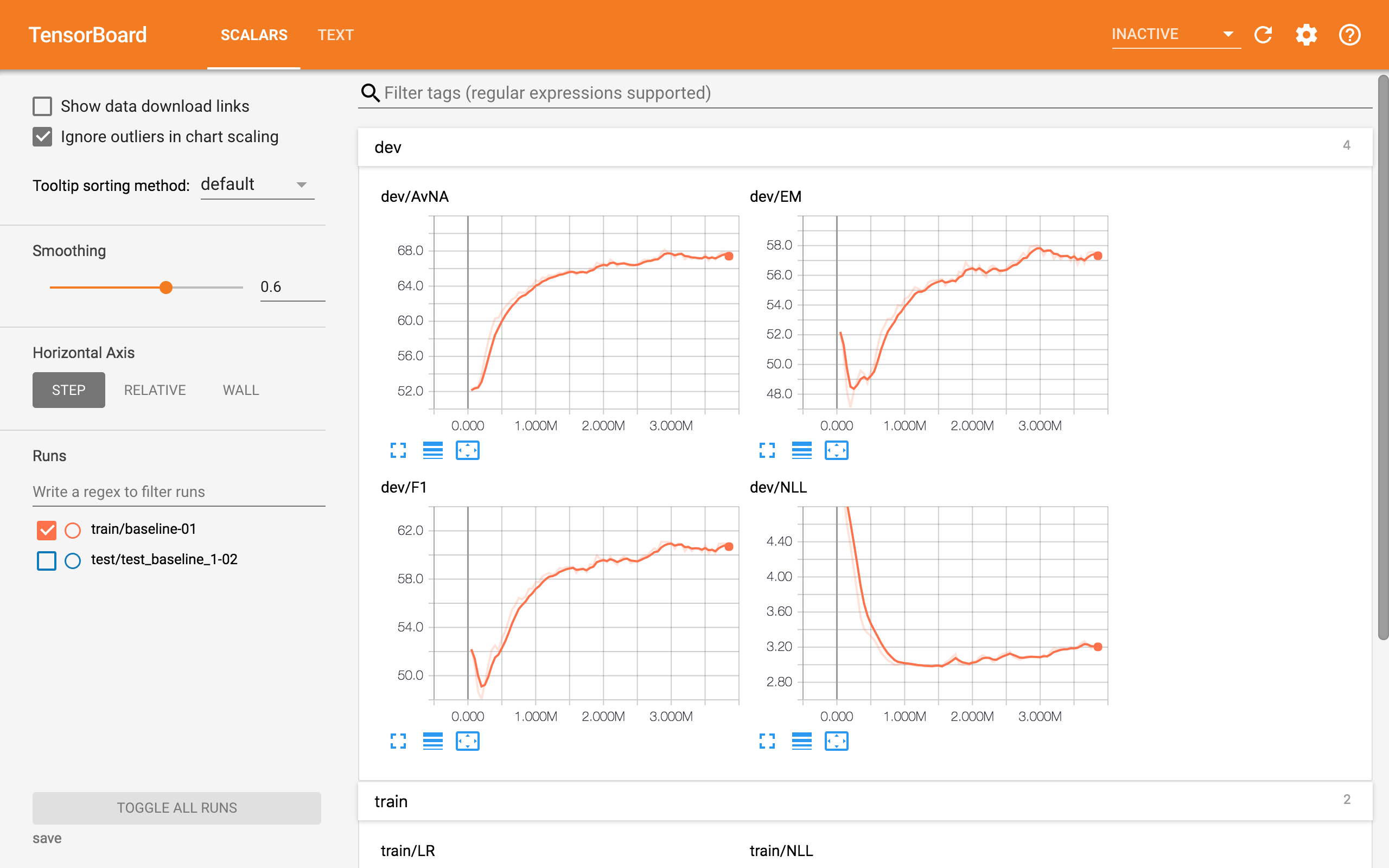Image resolution: width=1389 pixels, height=868 pixels.
Task: Open the help question mark icon
Action: (1349, 35)
